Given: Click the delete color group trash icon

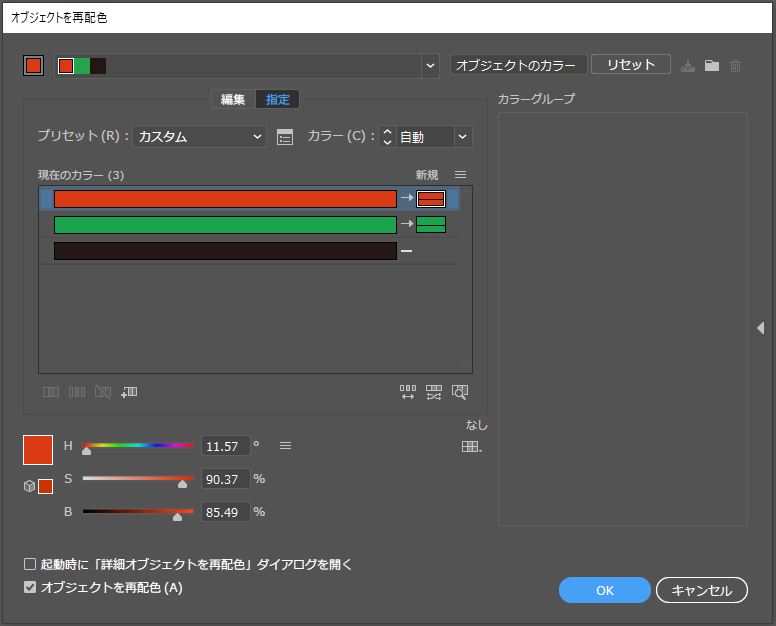Looking at the screenshot, I should [735, 65].
